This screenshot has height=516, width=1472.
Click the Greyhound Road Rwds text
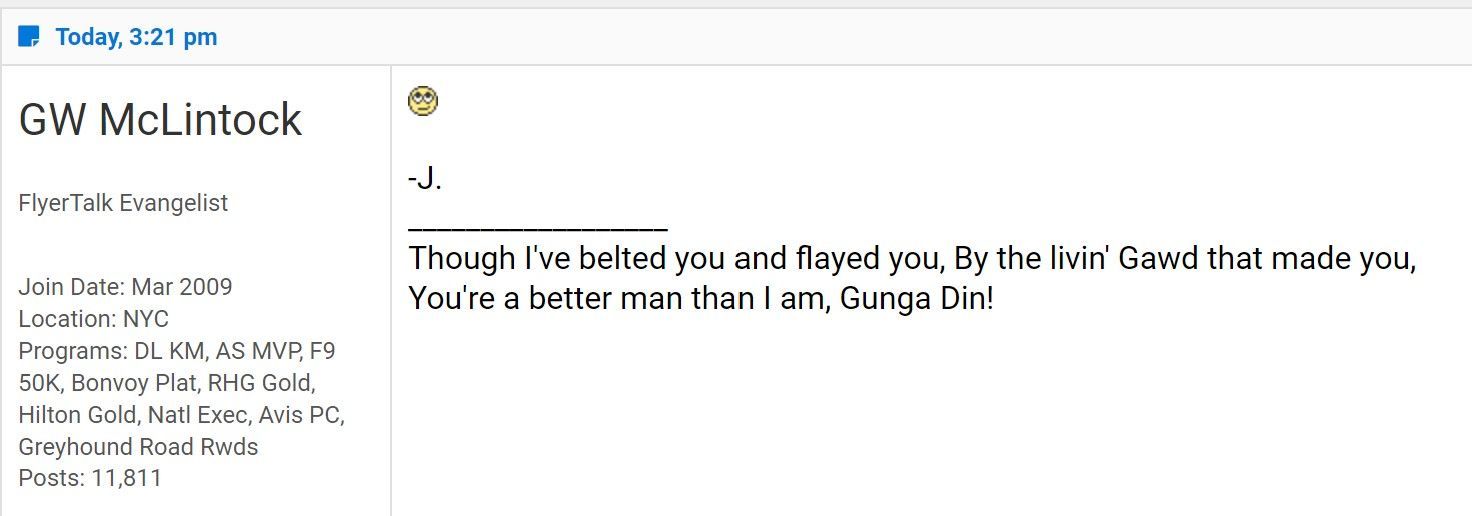coord(138,446)
